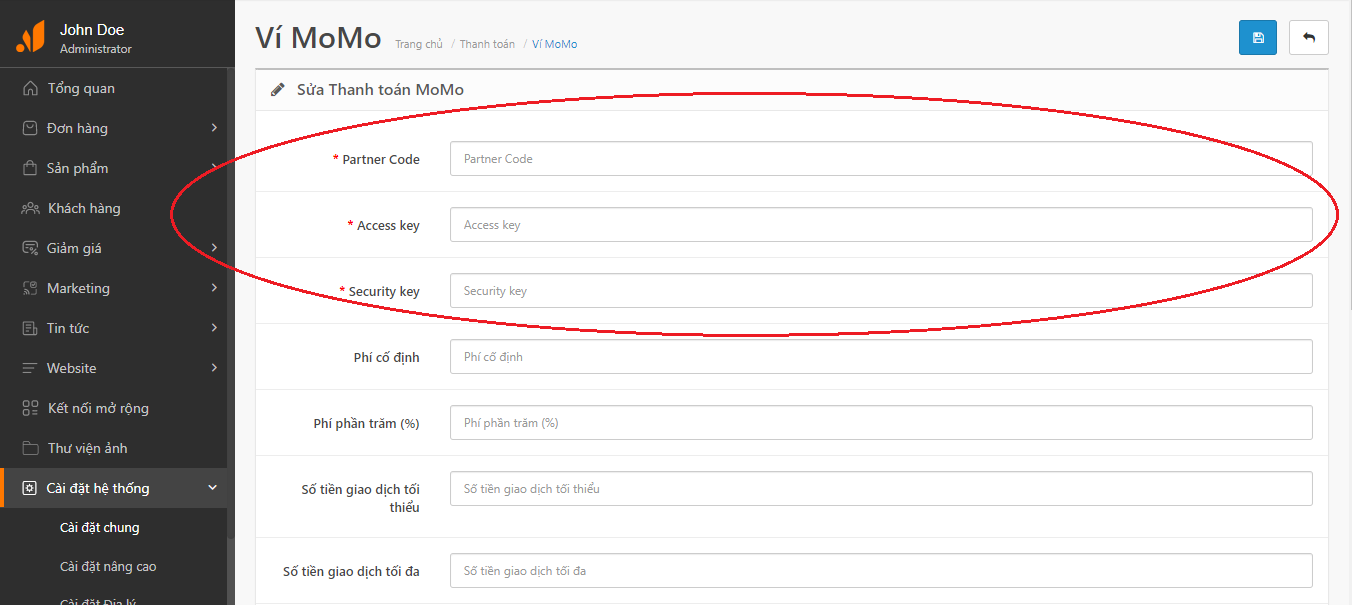This screenshot has width=1352, height=605.
Task: Focus the Phí cố định input field
Action: pos(881,357)
